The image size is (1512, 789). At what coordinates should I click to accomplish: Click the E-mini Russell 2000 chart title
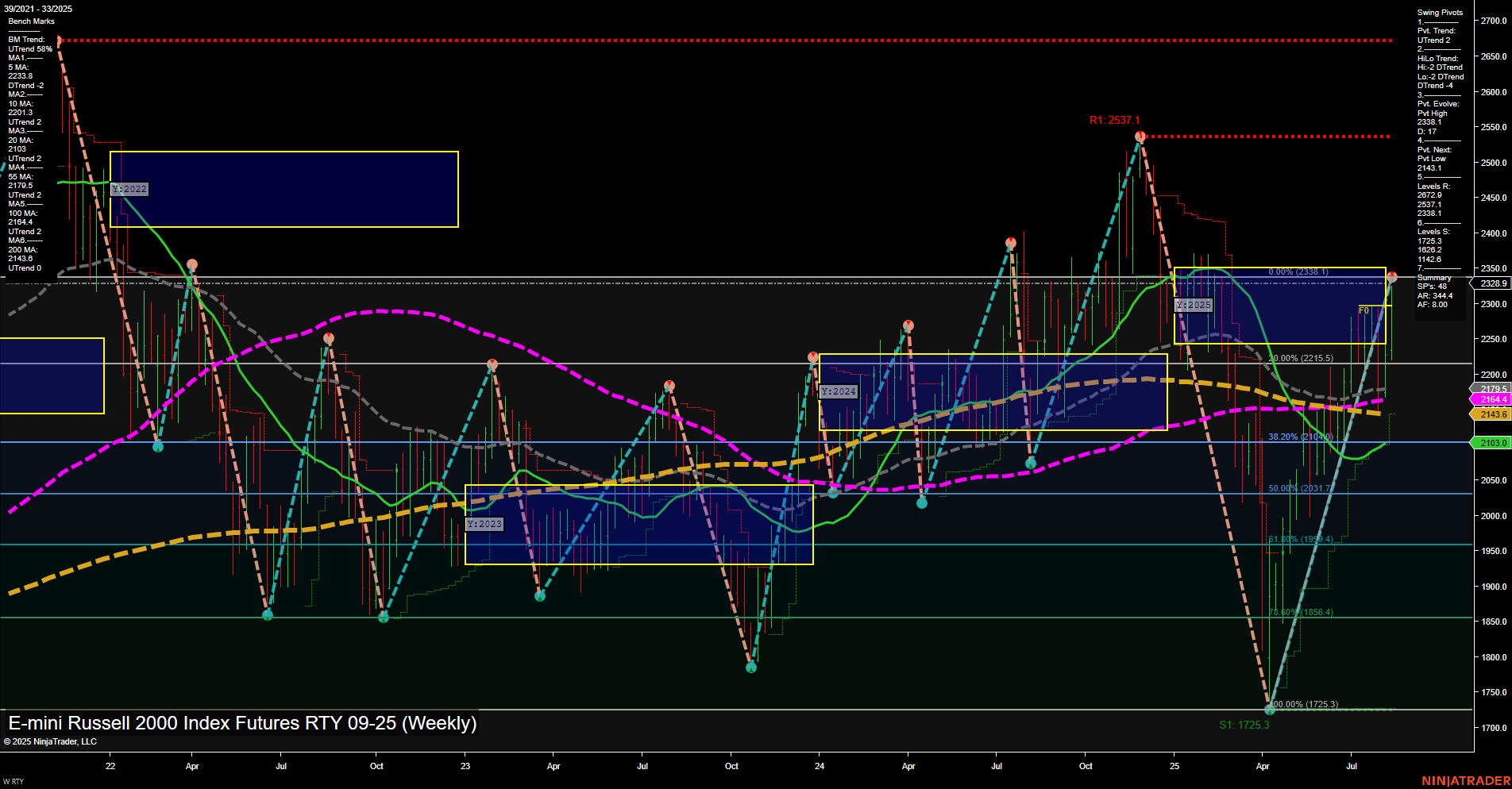[241, 723]
